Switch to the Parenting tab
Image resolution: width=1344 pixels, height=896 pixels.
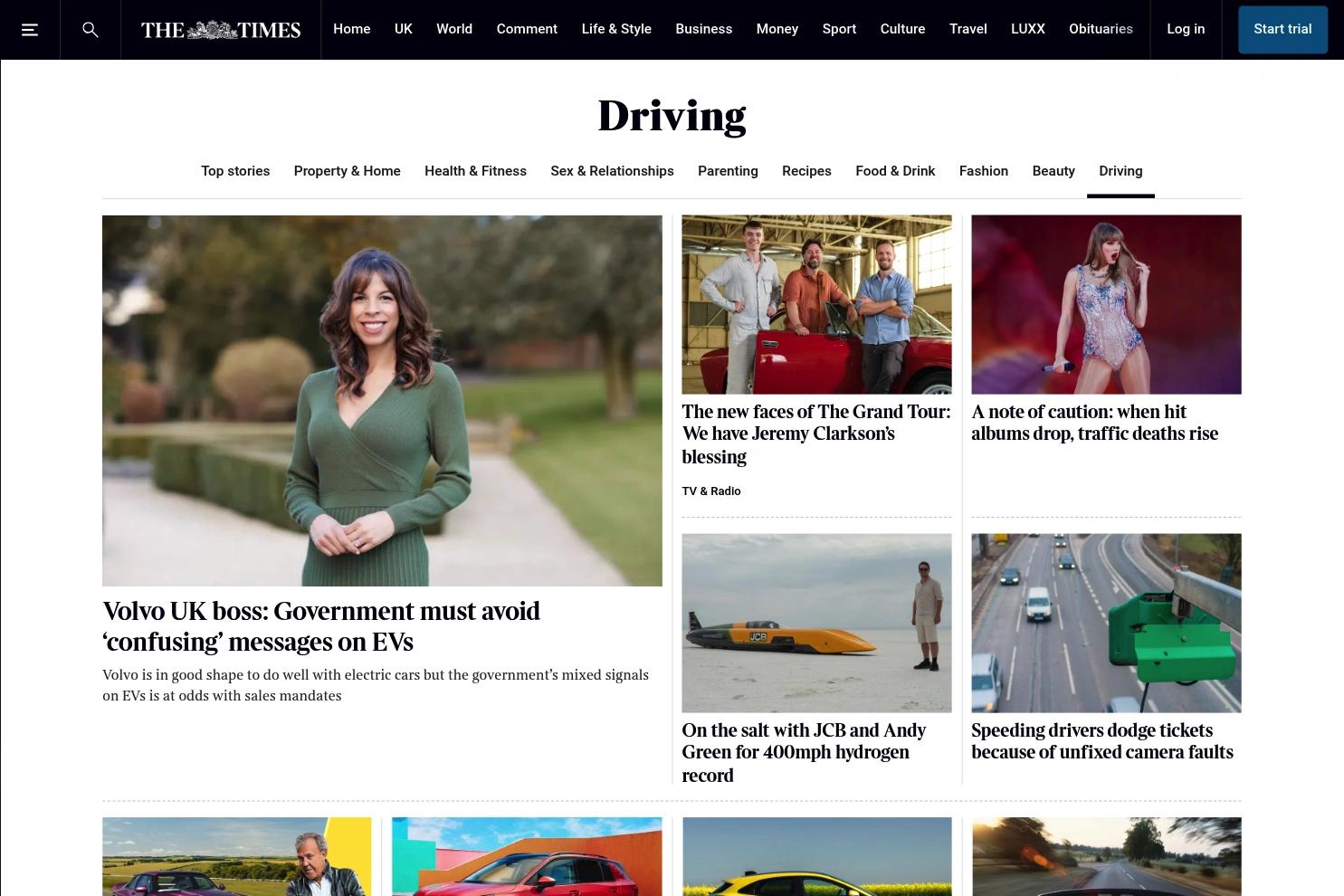728,171
